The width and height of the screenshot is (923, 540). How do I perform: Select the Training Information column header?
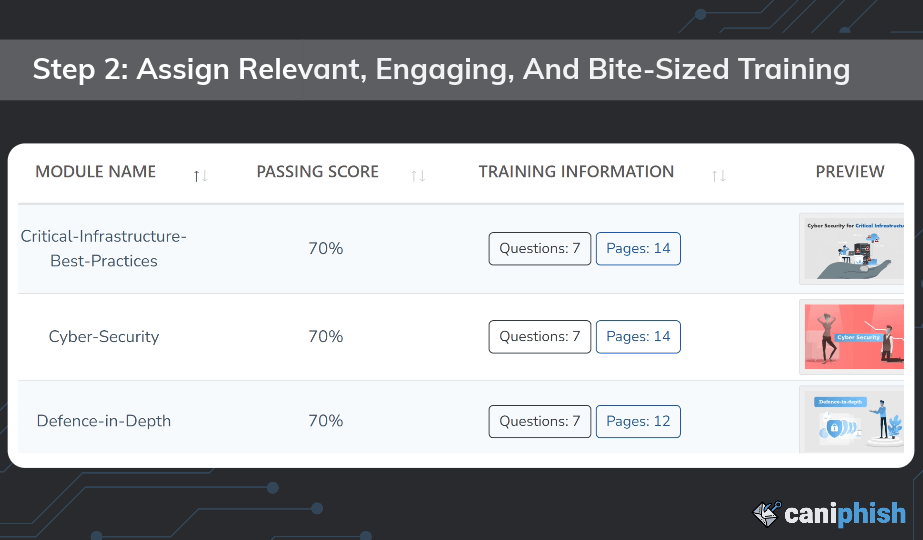pyautogui.click(x=576, y=172)
